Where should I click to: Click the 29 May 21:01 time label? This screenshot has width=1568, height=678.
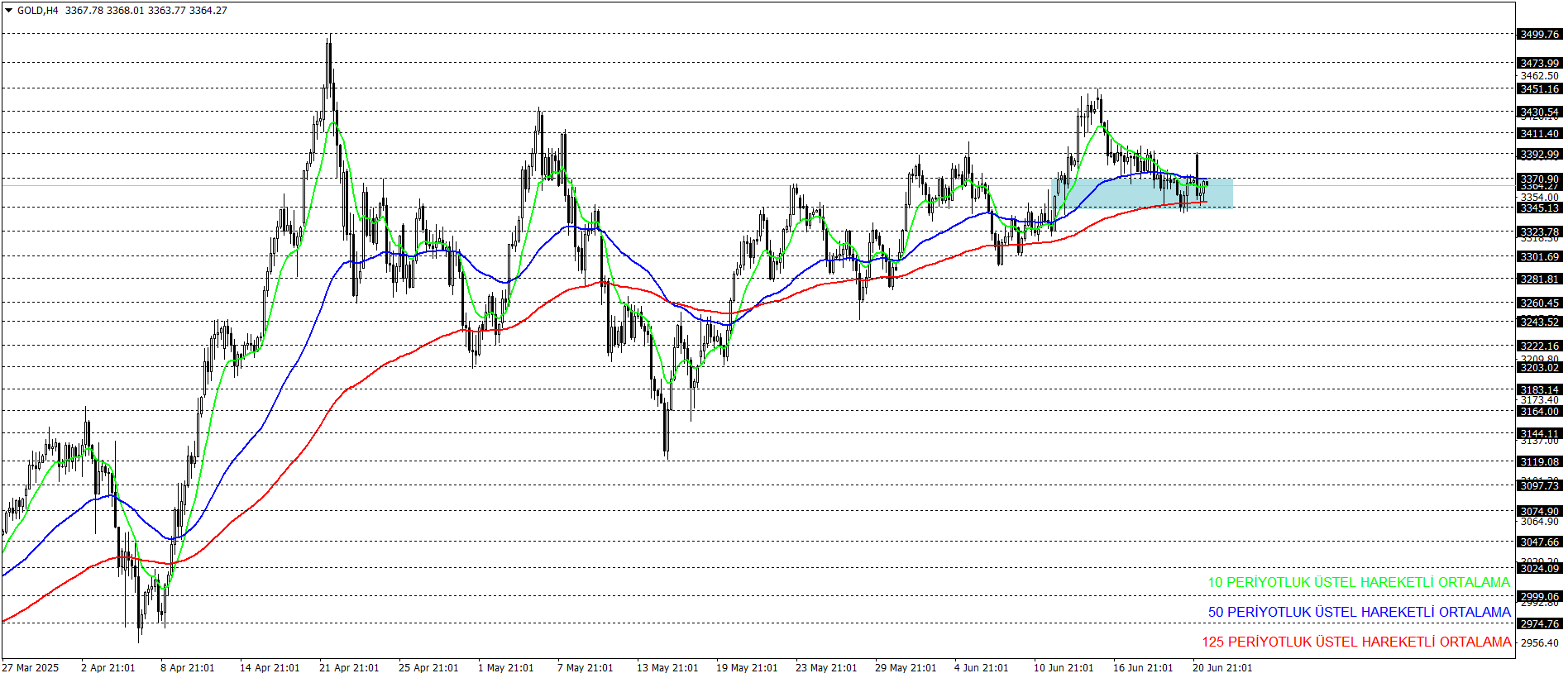coord(905,667)
